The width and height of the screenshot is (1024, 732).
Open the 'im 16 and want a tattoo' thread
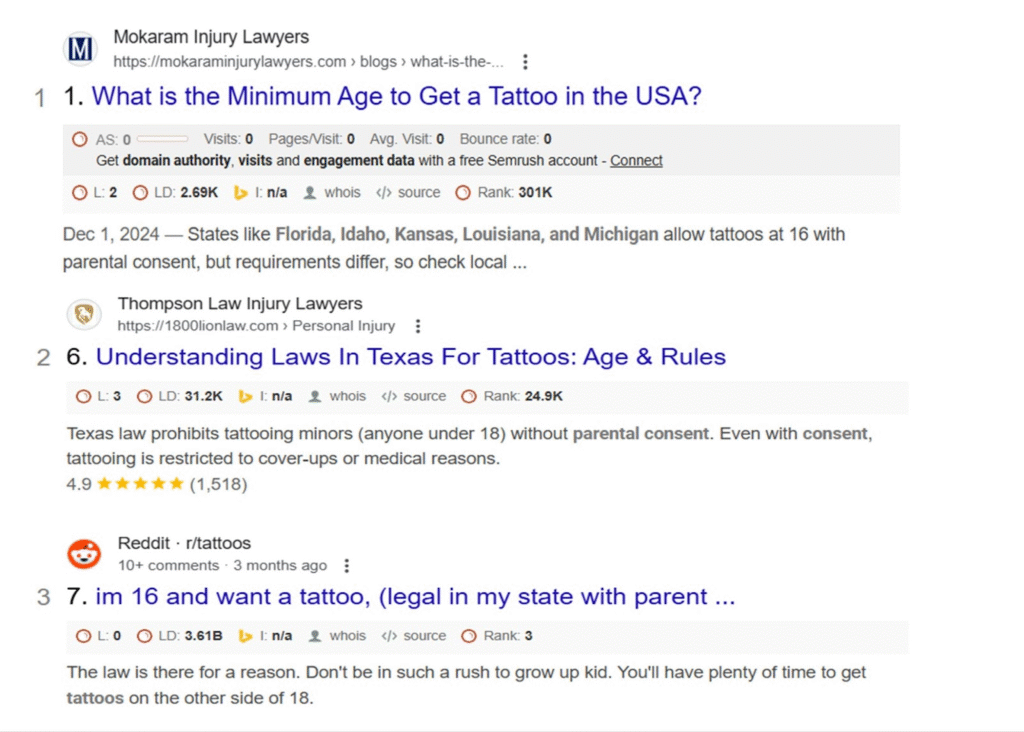415,597
